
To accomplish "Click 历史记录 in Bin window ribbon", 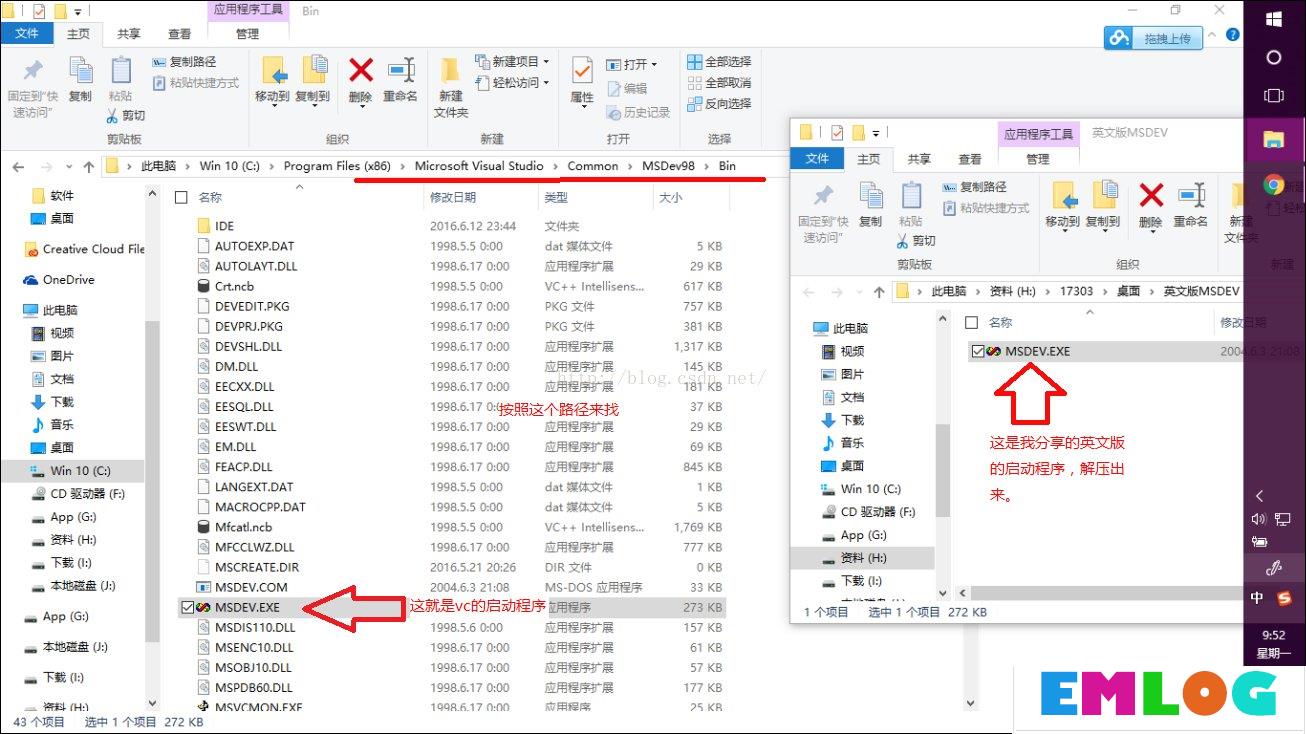I will 638,112.
